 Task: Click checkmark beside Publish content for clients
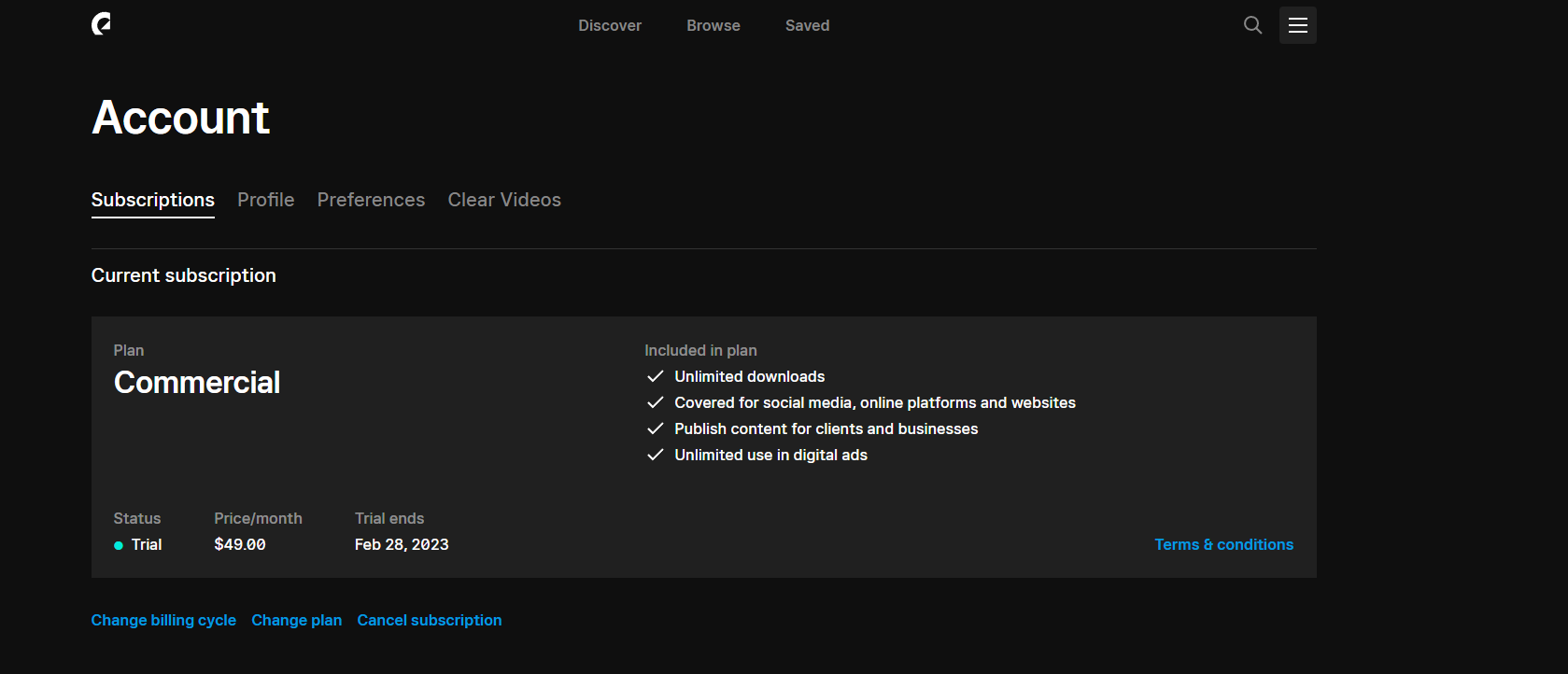[x=656, y=428]
